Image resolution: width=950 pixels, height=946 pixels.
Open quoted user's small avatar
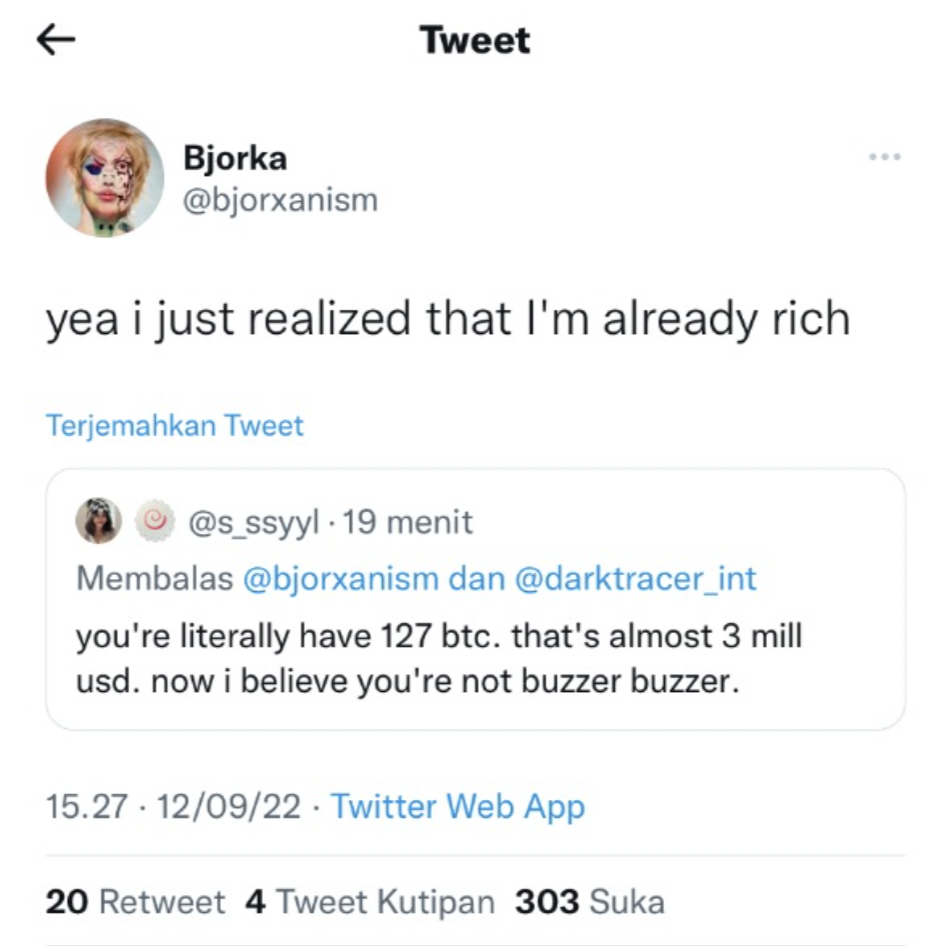click(98, 521)
